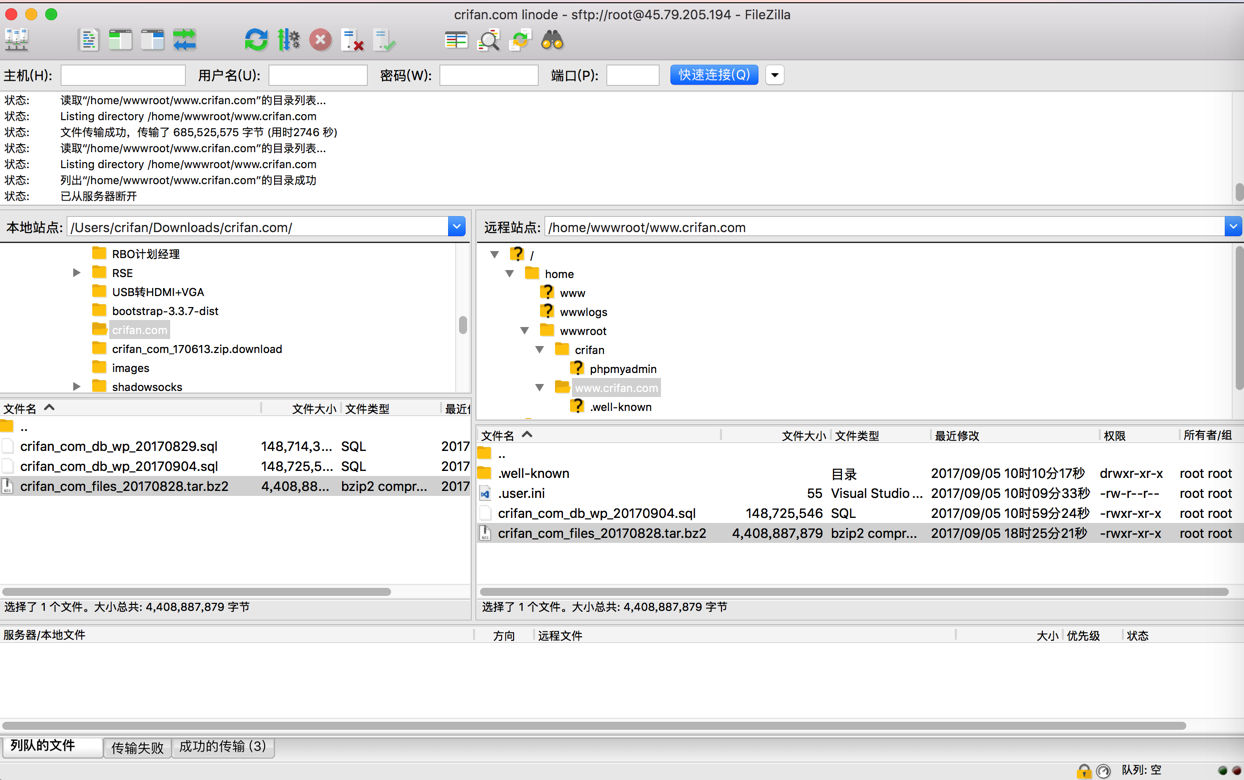
Task: Go to remote parent directory ..
Action: (860, 454)
